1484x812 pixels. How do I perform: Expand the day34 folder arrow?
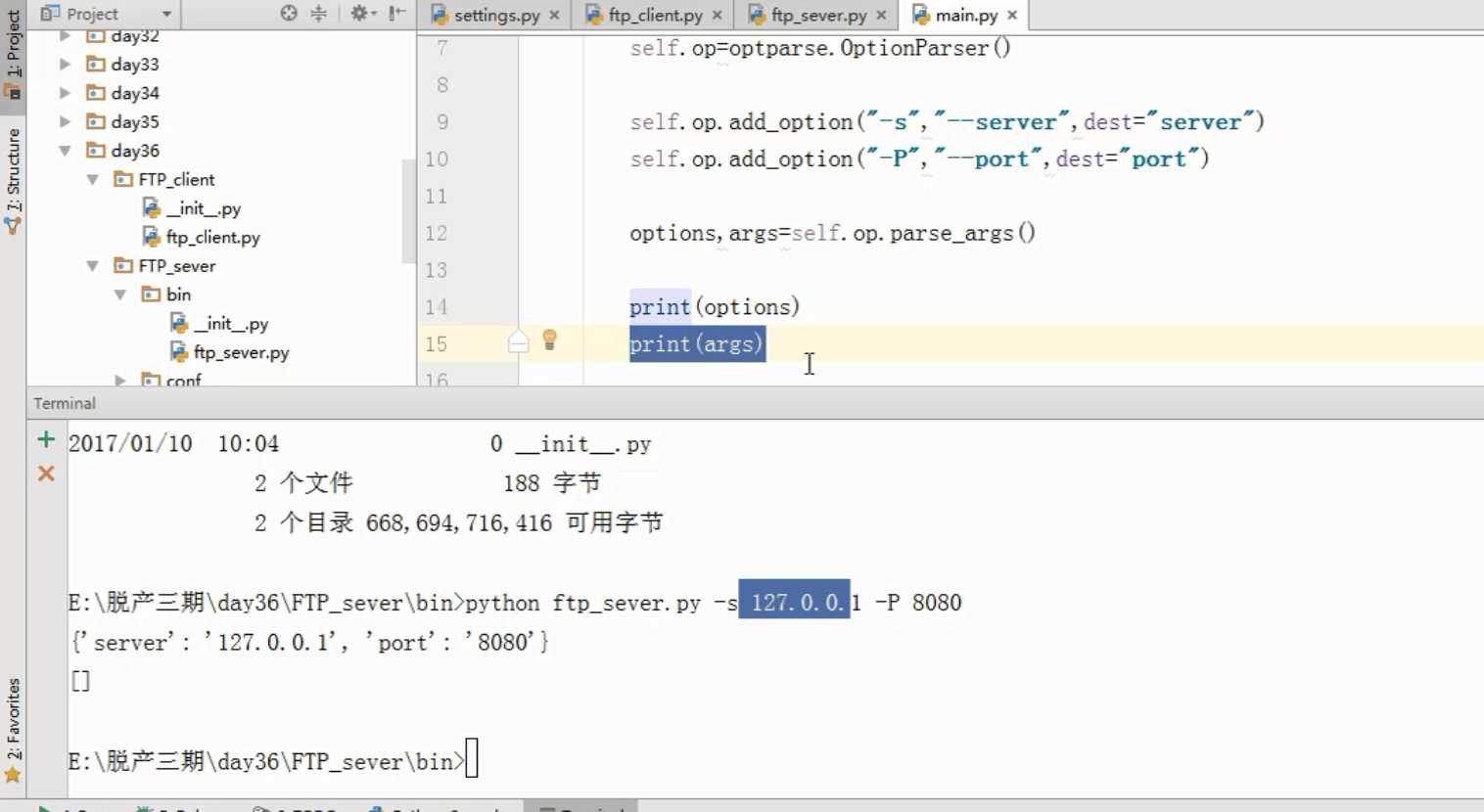(65, 93)
